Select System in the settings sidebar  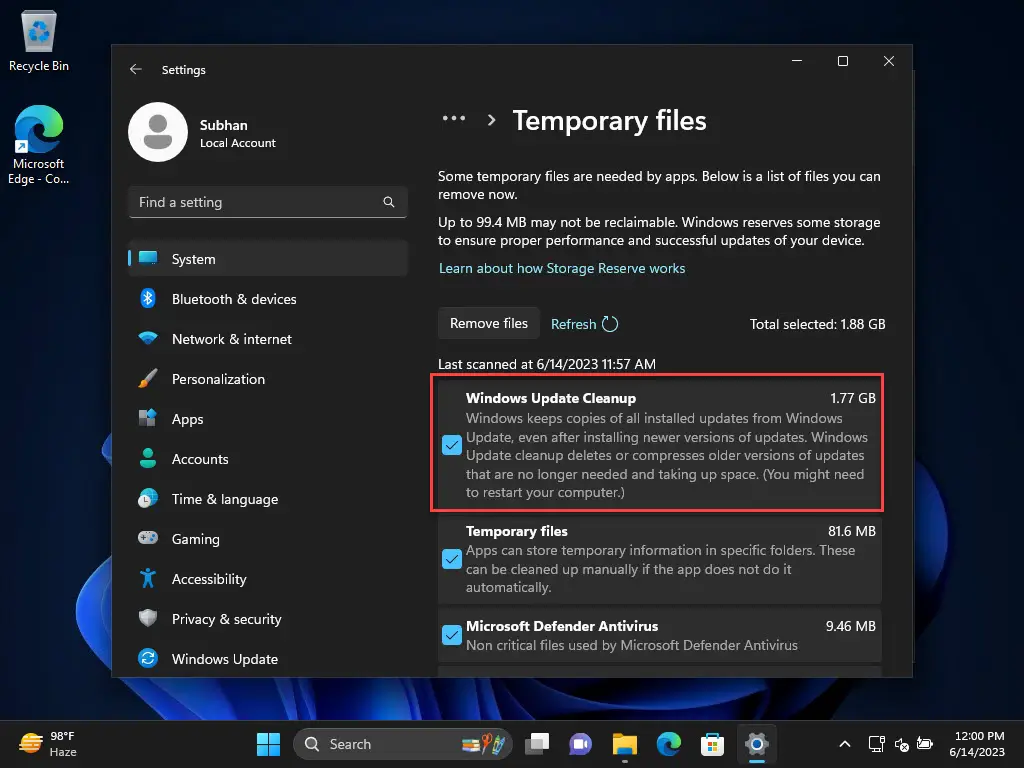[x=268, y=259]
